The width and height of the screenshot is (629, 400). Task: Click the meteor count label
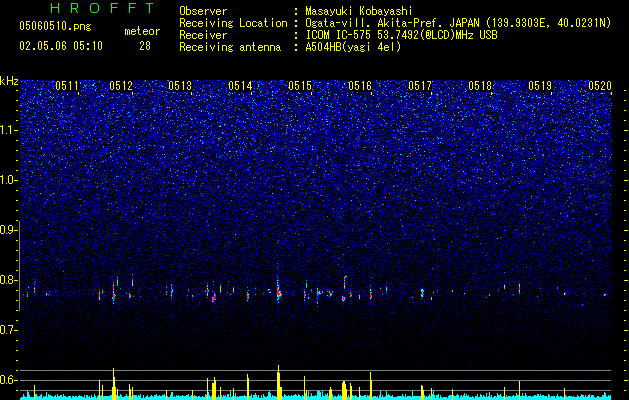[142, 31]
